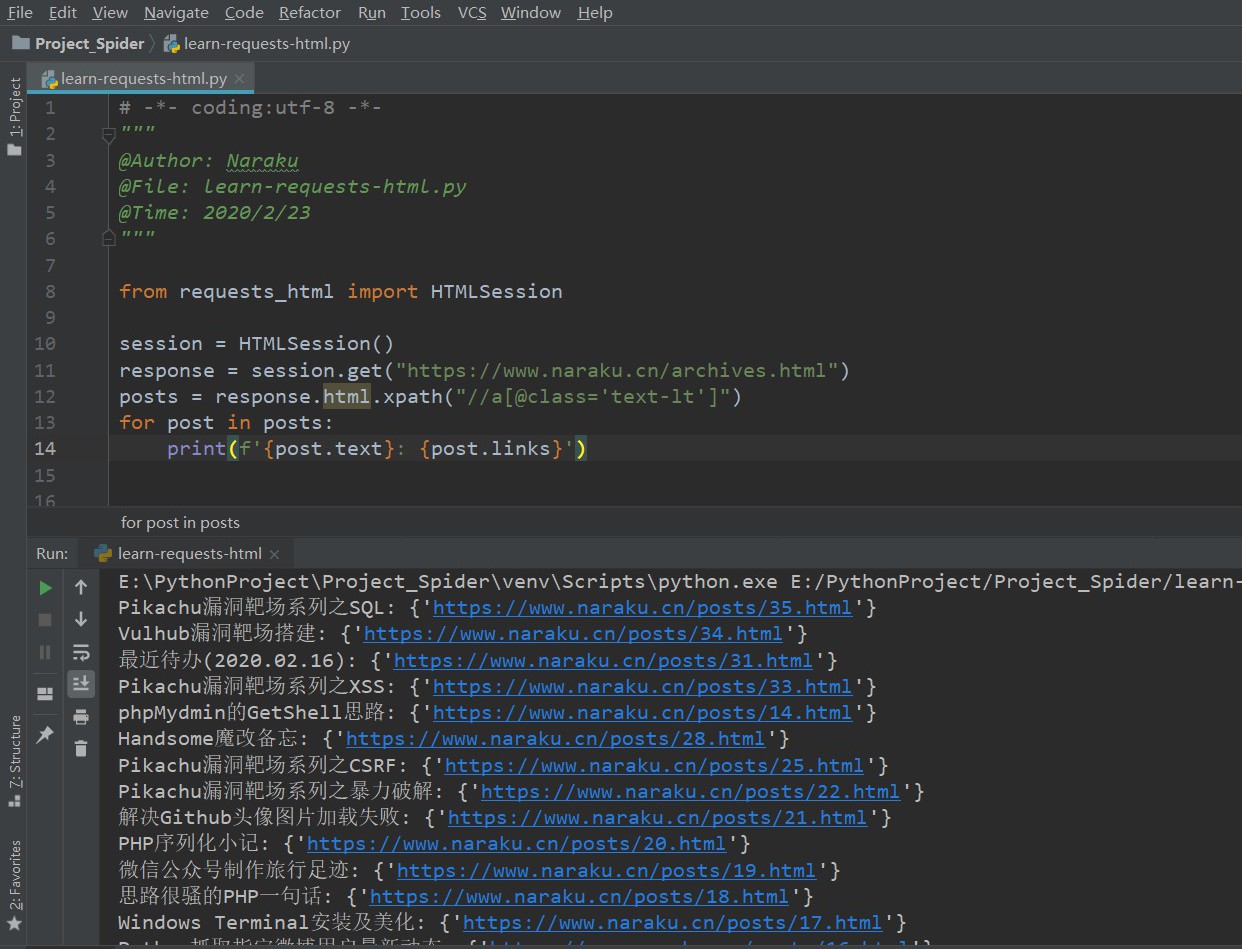The image size is (1242, 949).
Task: Open the 2: Favorites tool window
Action: click(14, 877)
